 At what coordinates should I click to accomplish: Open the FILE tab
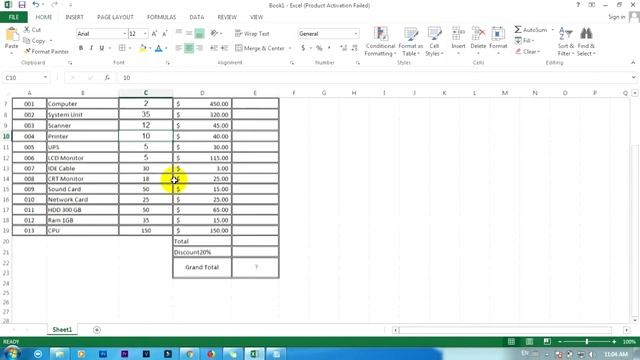point(13,17)
